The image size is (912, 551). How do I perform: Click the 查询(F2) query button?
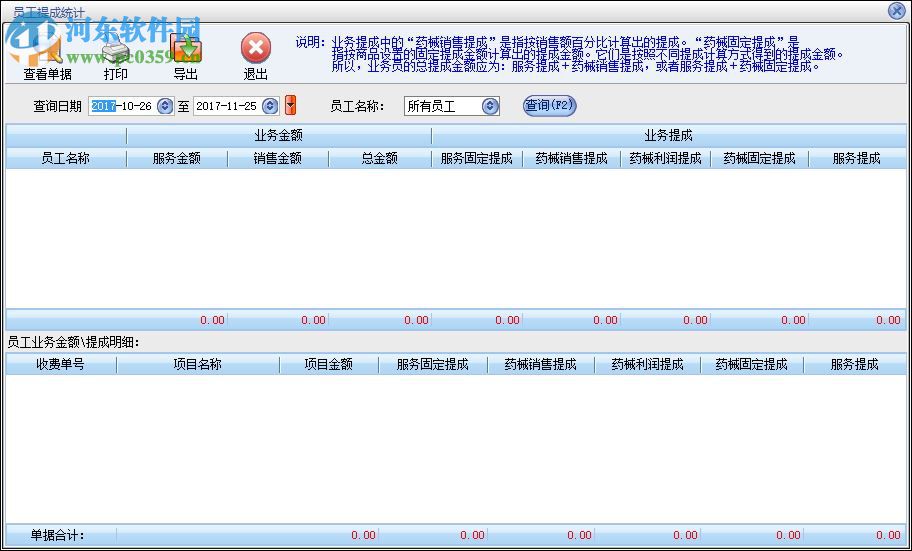coord(549,106)
